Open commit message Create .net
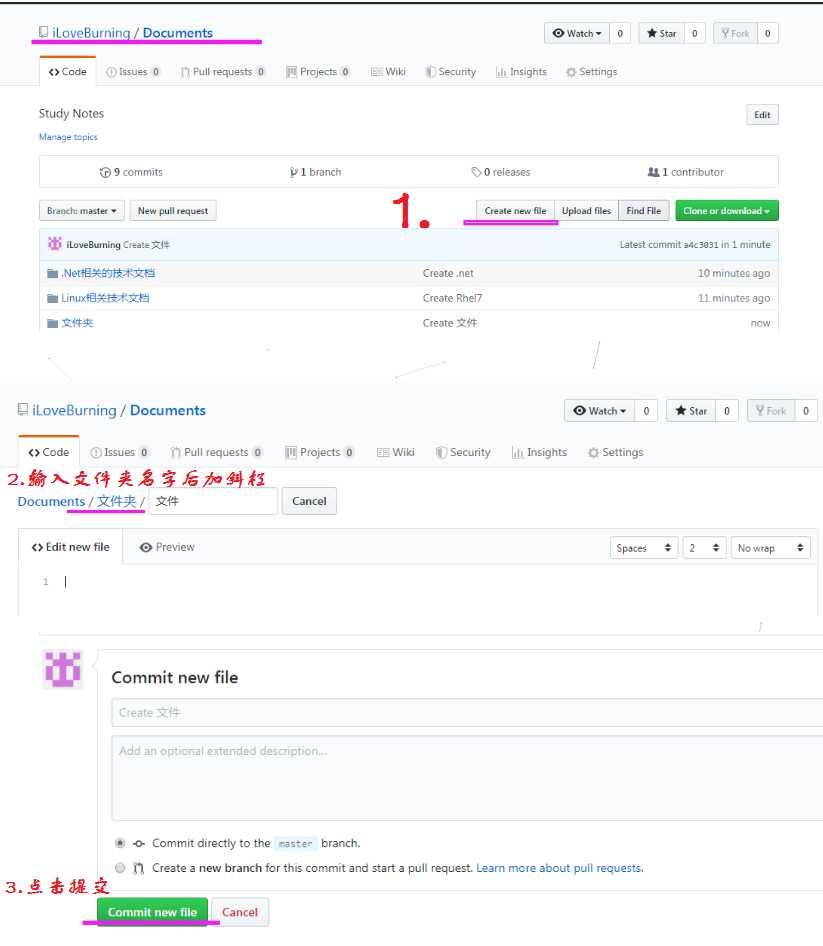 tap(448, 273)
